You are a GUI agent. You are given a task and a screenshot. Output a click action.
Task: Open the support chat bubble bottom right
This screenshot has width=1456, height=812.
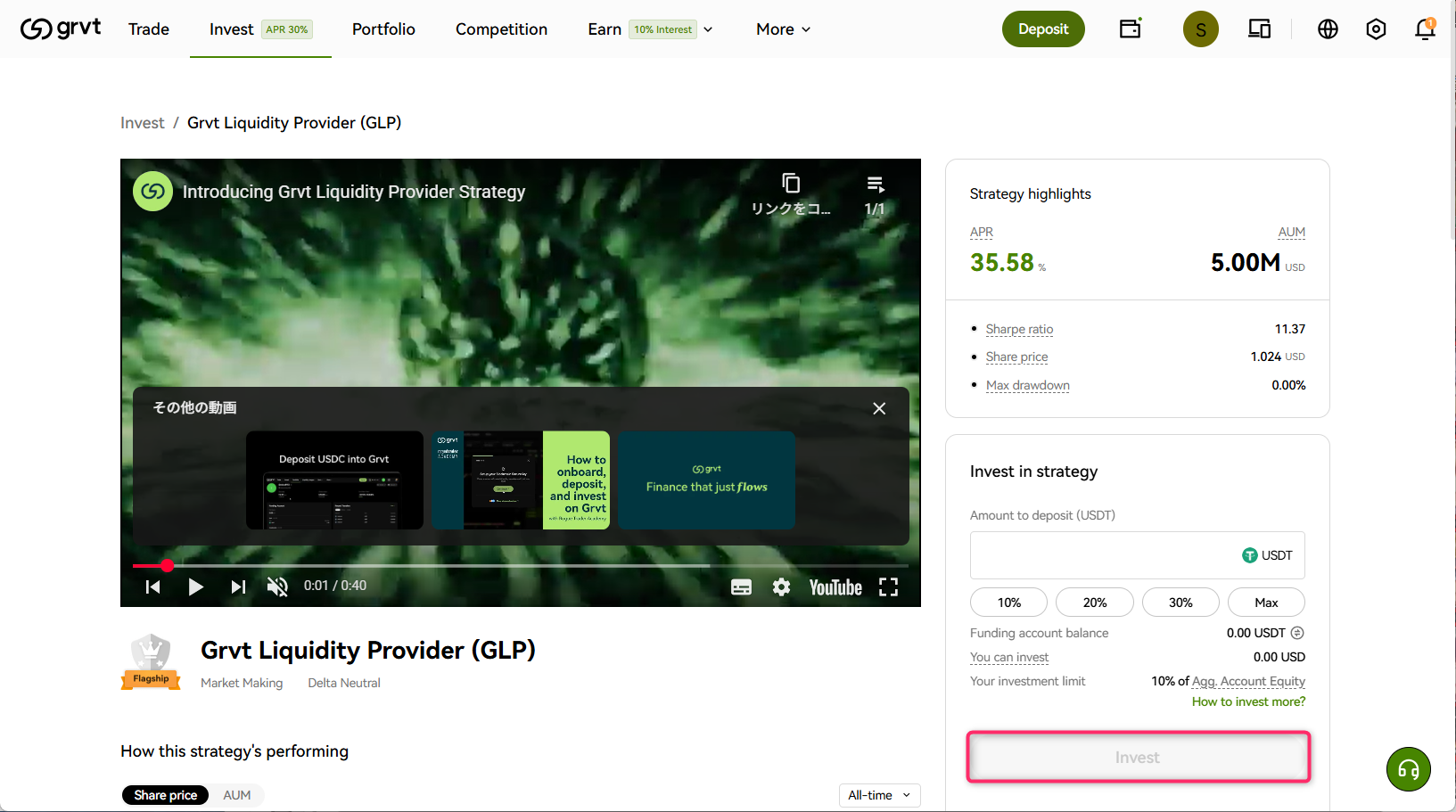click(1409, 768)
